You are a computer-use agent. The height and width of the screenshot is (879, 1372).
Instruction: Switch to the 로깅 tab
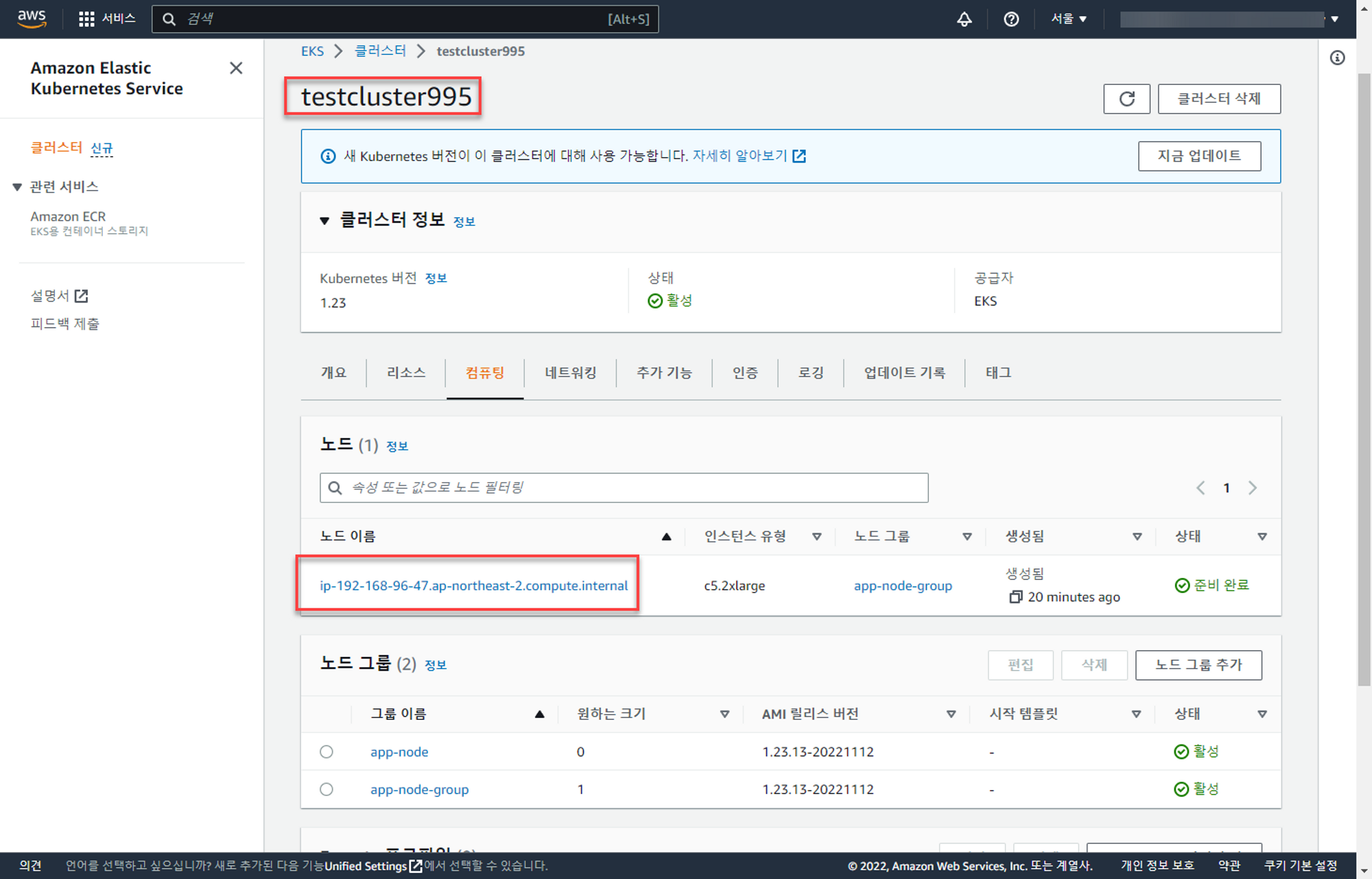pyautogui.click(x=811, y=373)
